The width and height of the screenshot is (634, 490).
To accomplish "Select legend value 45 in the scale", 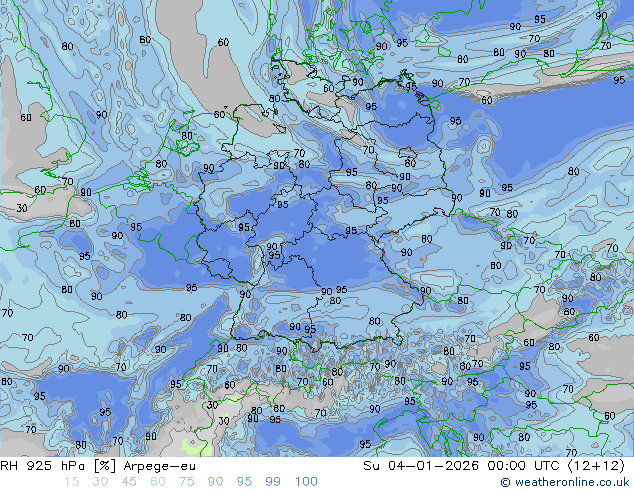I will 129,482.
